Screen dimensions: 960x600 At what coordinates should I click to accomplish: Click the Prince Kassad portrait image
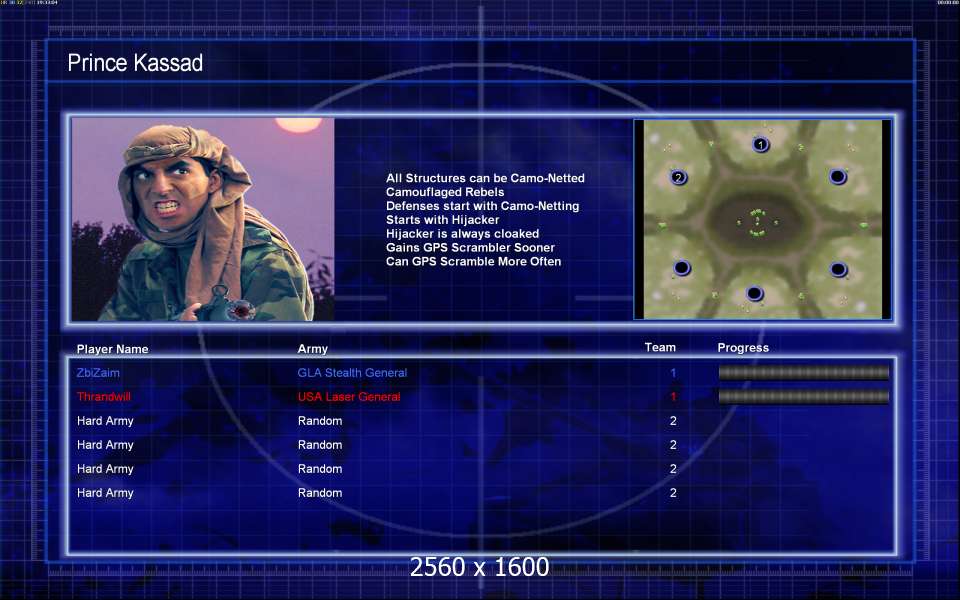coord(203,219)
